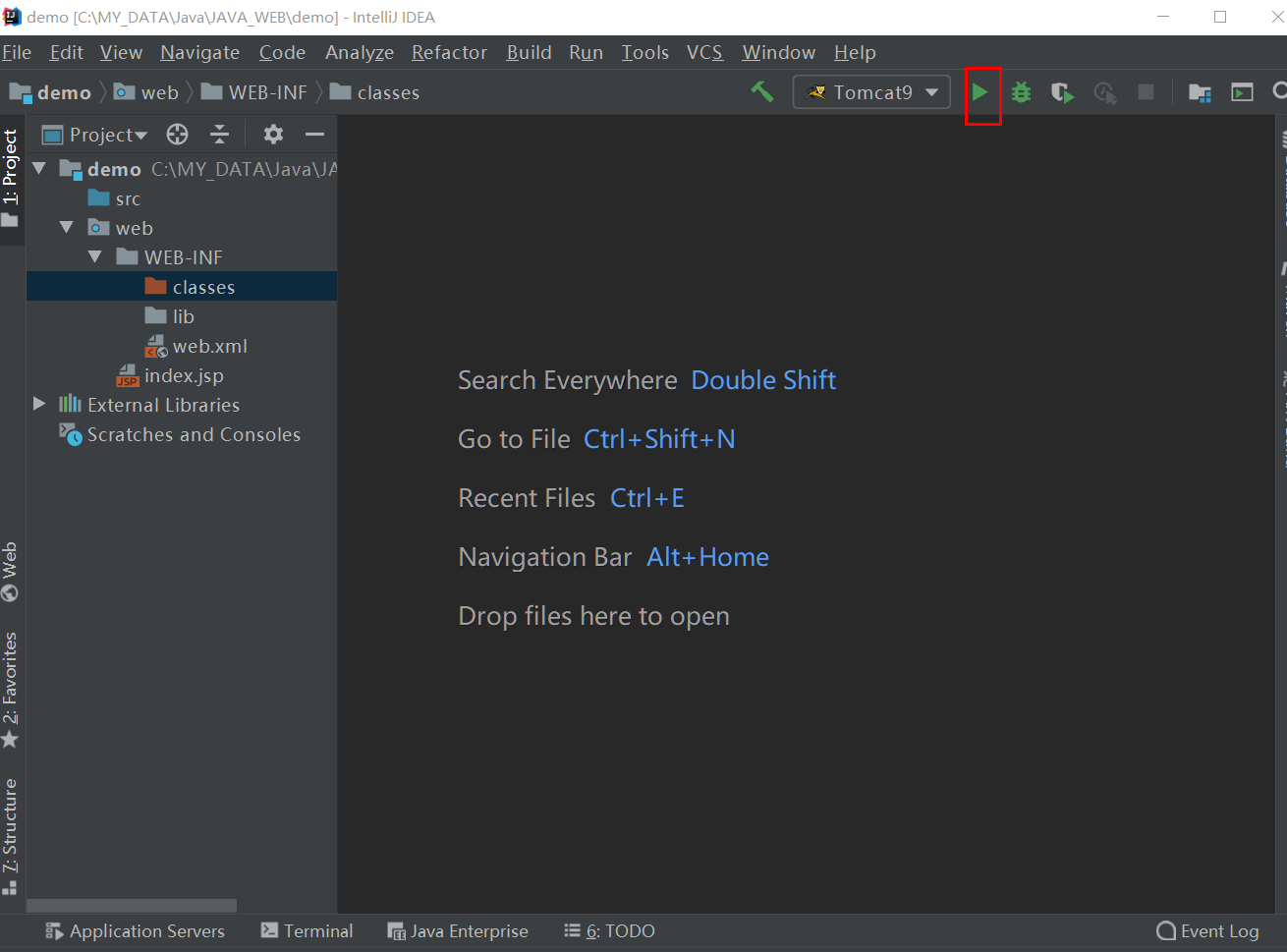Open the 6: TODO tool window
This screenshot has height=952, width=1287.
click(x=609, y=931)
